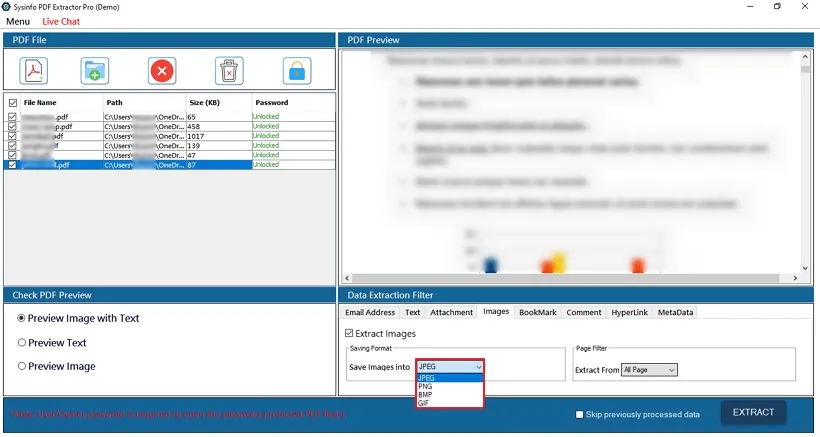Open Live Chat
The image size is (820, 437).
coord(61,21)
